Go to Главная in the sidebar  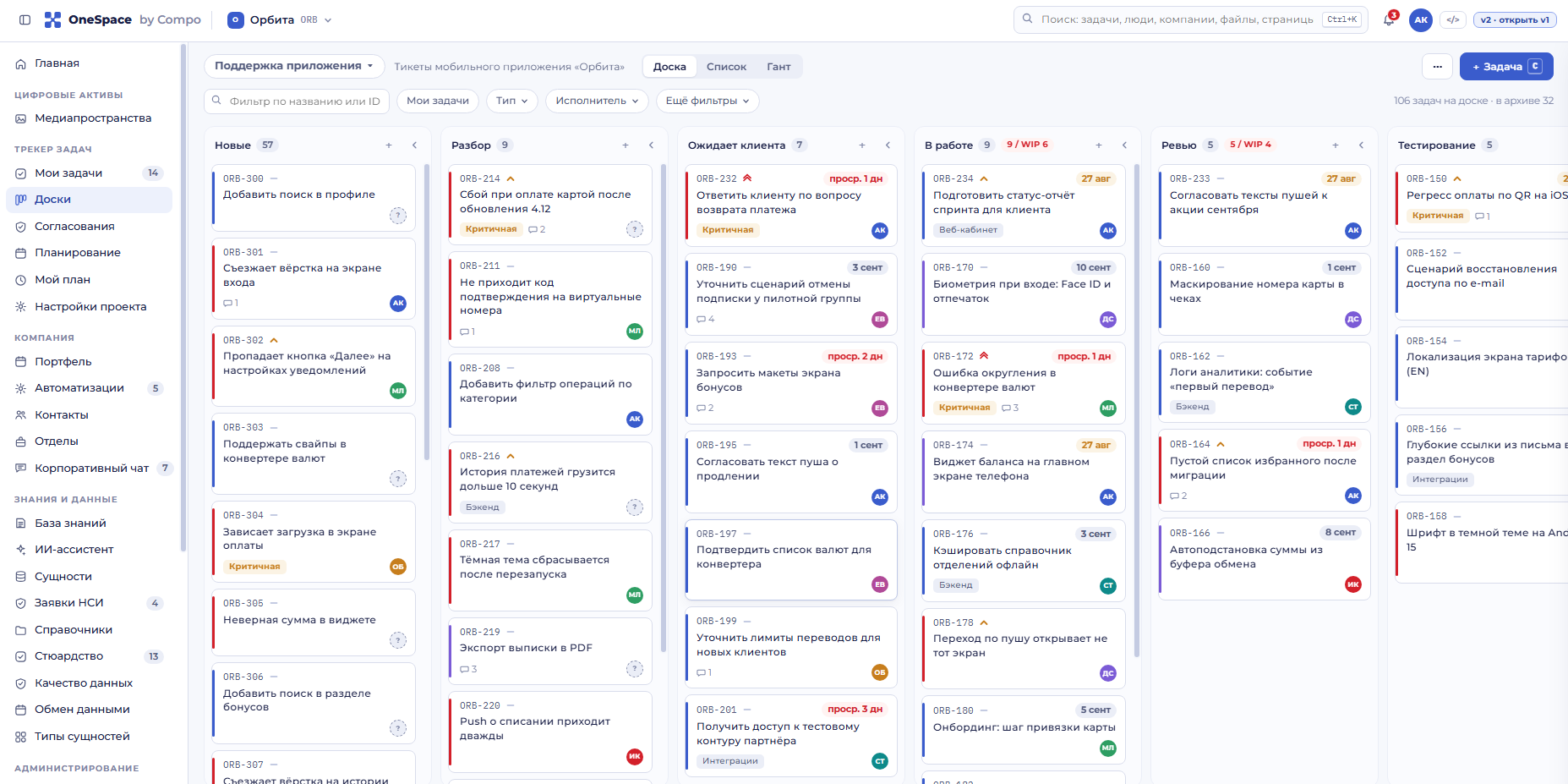[90, 63]
